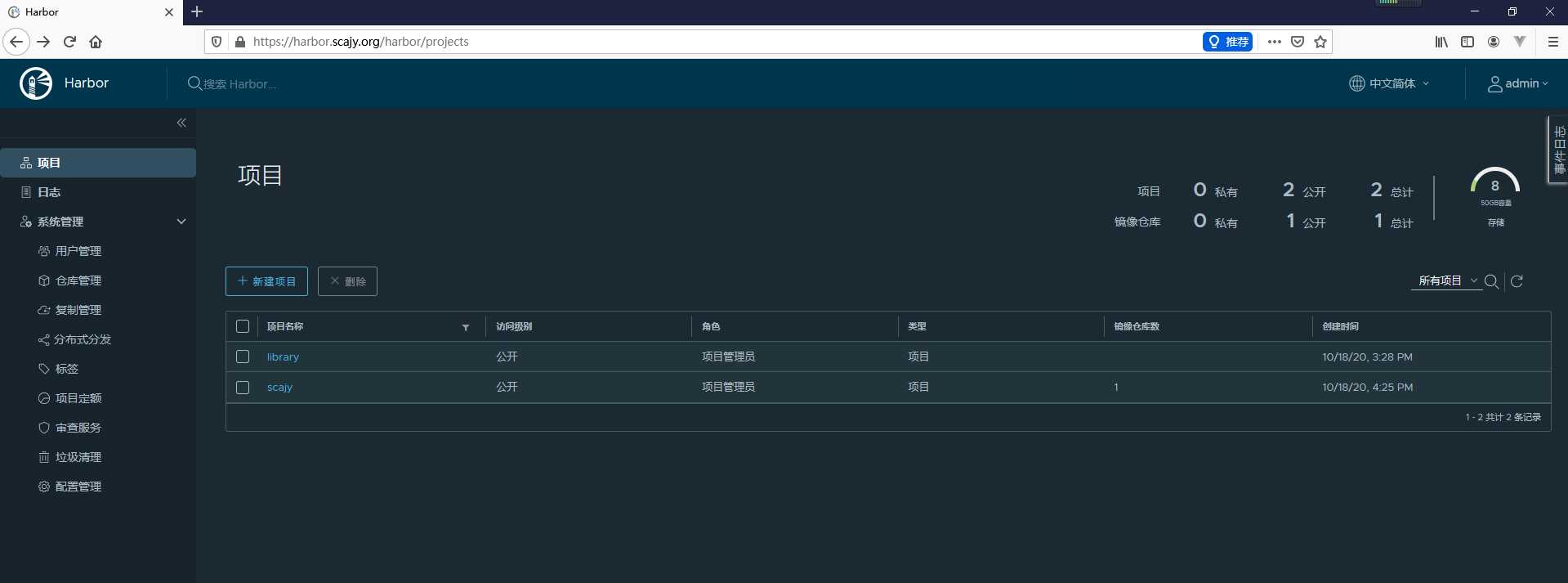Refresh the project list

click(1517, 281)
